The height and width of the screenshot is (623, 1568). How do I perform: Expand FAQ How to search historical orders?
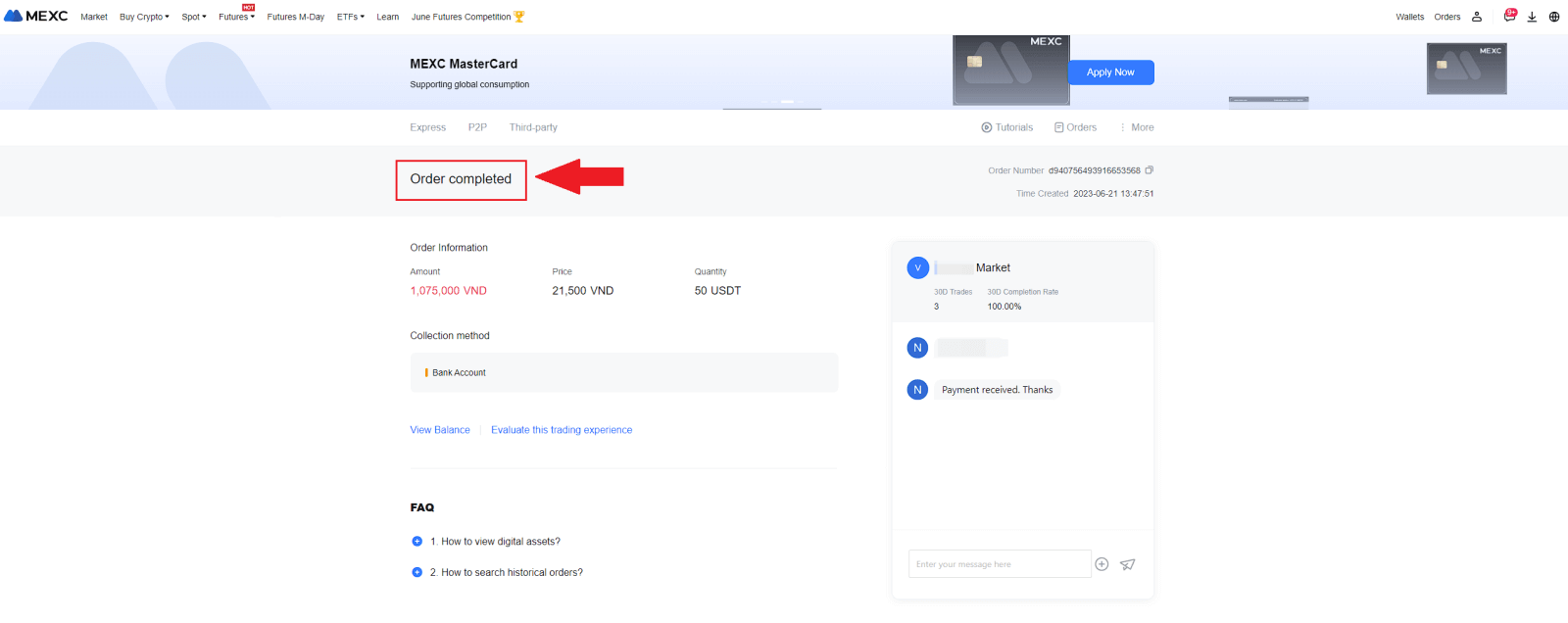(x=417, y=573)
